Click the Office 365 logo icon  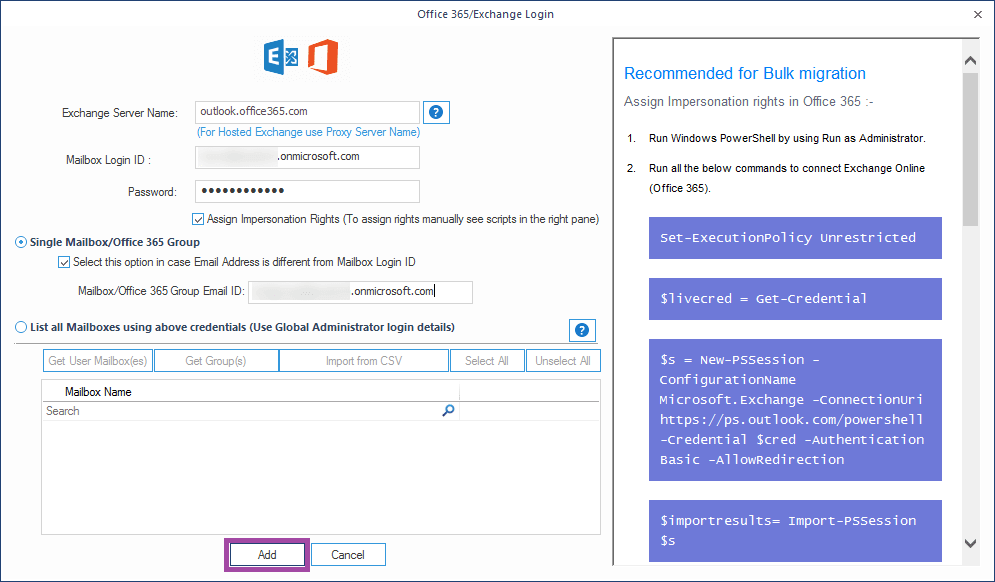323,57
